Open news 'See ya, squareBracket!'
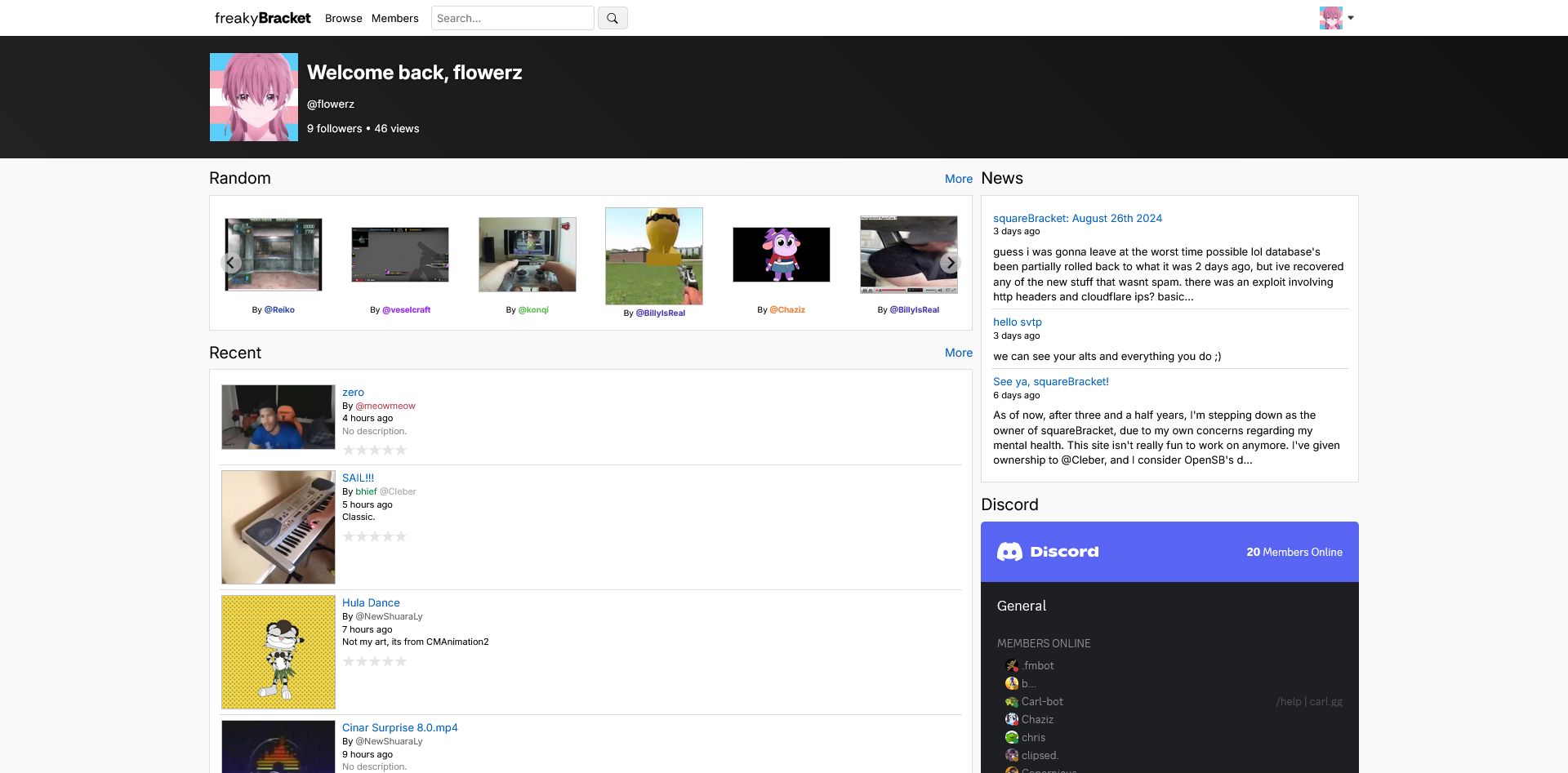This screenshot has width=1568, height=773. pos(1051,382)
